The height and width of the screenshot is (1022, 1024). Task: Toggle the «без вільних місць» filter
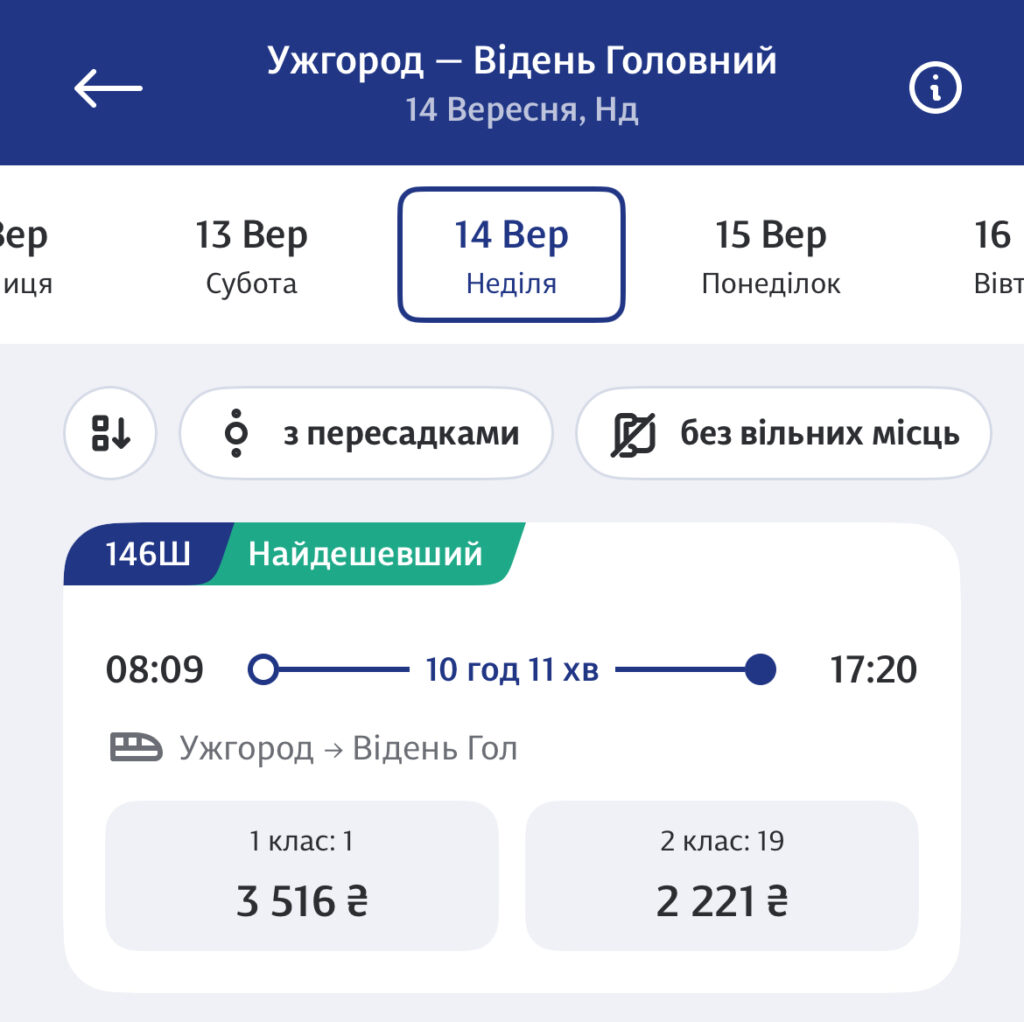[x=783, y=434]
